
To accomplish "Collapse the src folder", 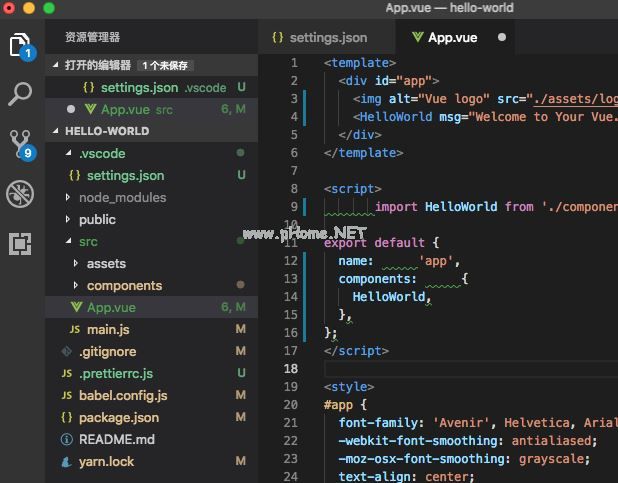I will point(69,241).
